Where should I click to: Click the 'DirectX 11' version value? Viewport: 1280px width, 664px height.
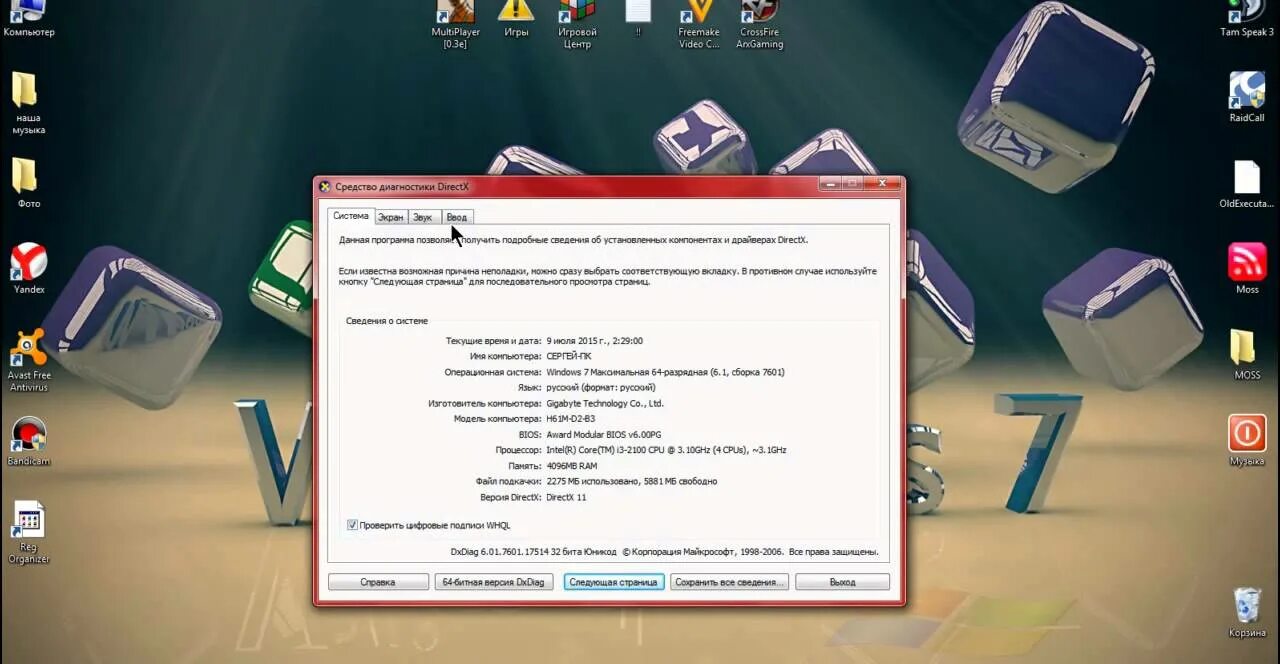(566, 497)
